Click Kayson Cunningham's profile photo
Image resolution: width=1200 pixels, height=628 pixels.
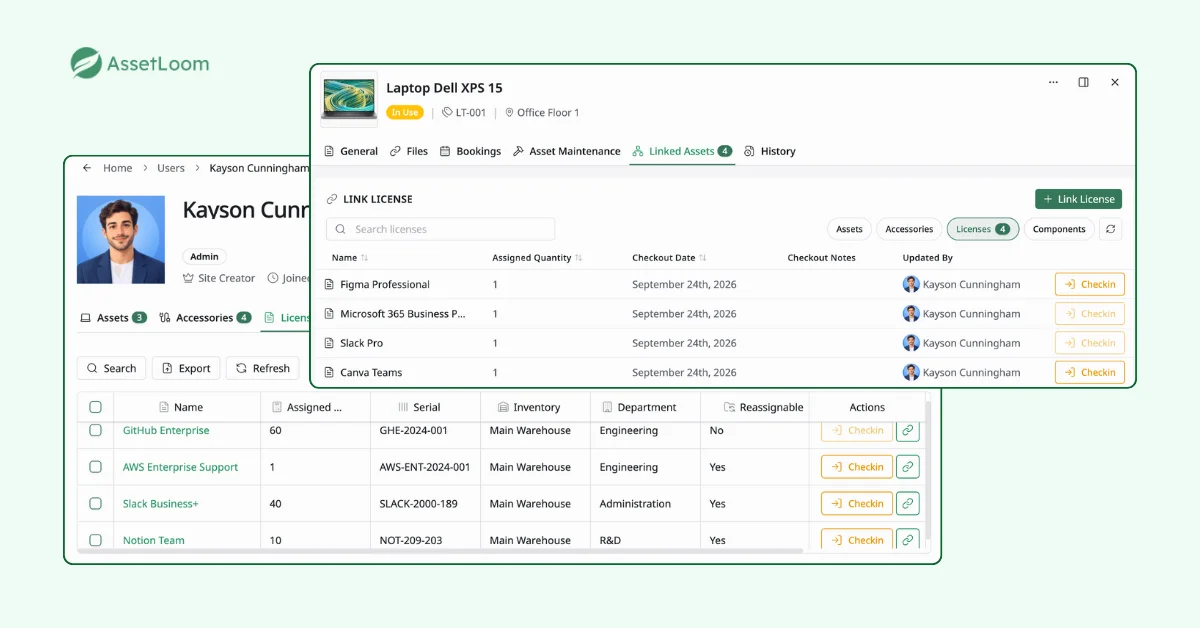[121, 240]
